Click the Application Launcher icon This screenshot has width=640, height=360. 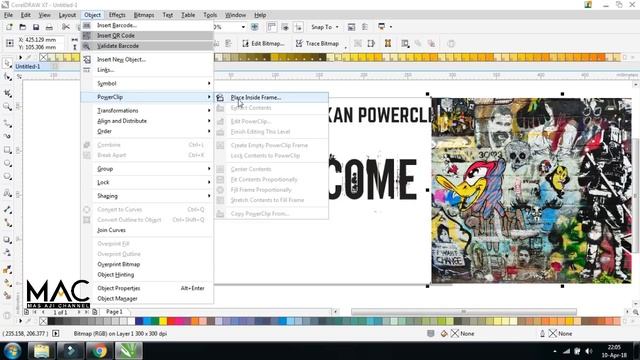coord(381,27)
